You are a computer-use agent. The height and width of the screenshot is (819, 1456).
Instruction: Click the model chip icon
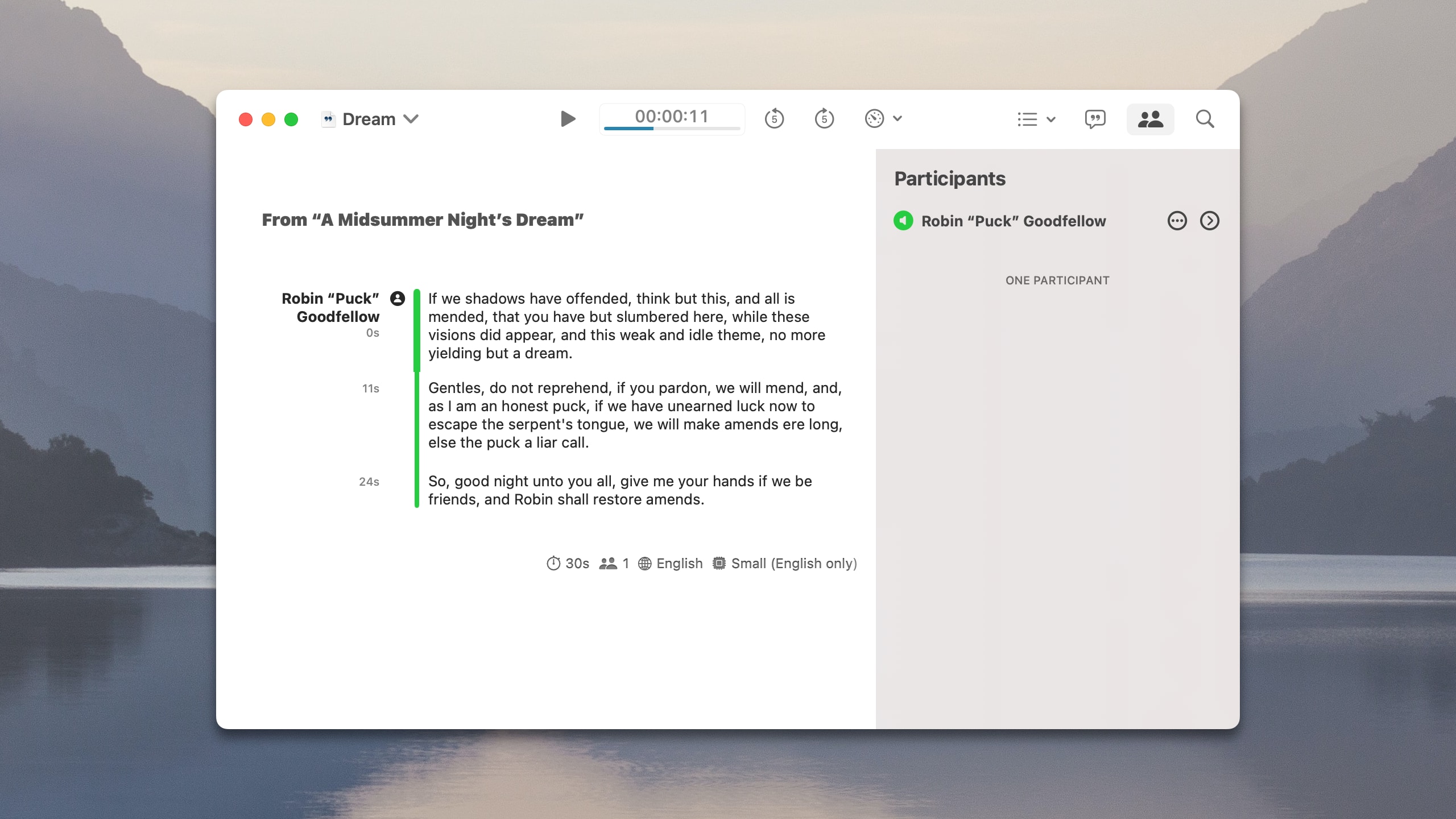[719, 563]
